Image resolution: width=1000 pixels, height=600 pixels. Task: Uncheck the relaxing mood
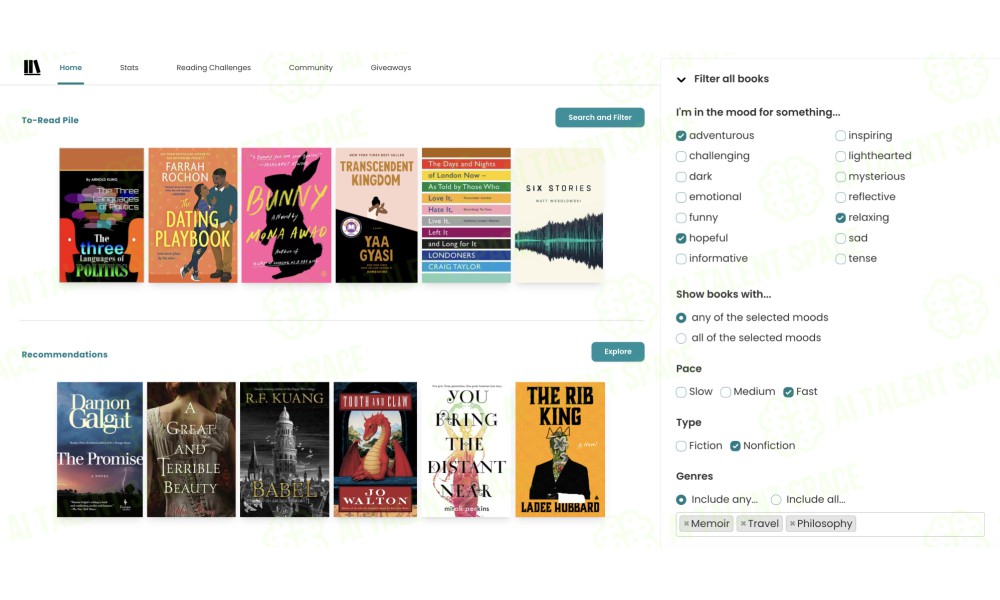(x=841, y=217)
